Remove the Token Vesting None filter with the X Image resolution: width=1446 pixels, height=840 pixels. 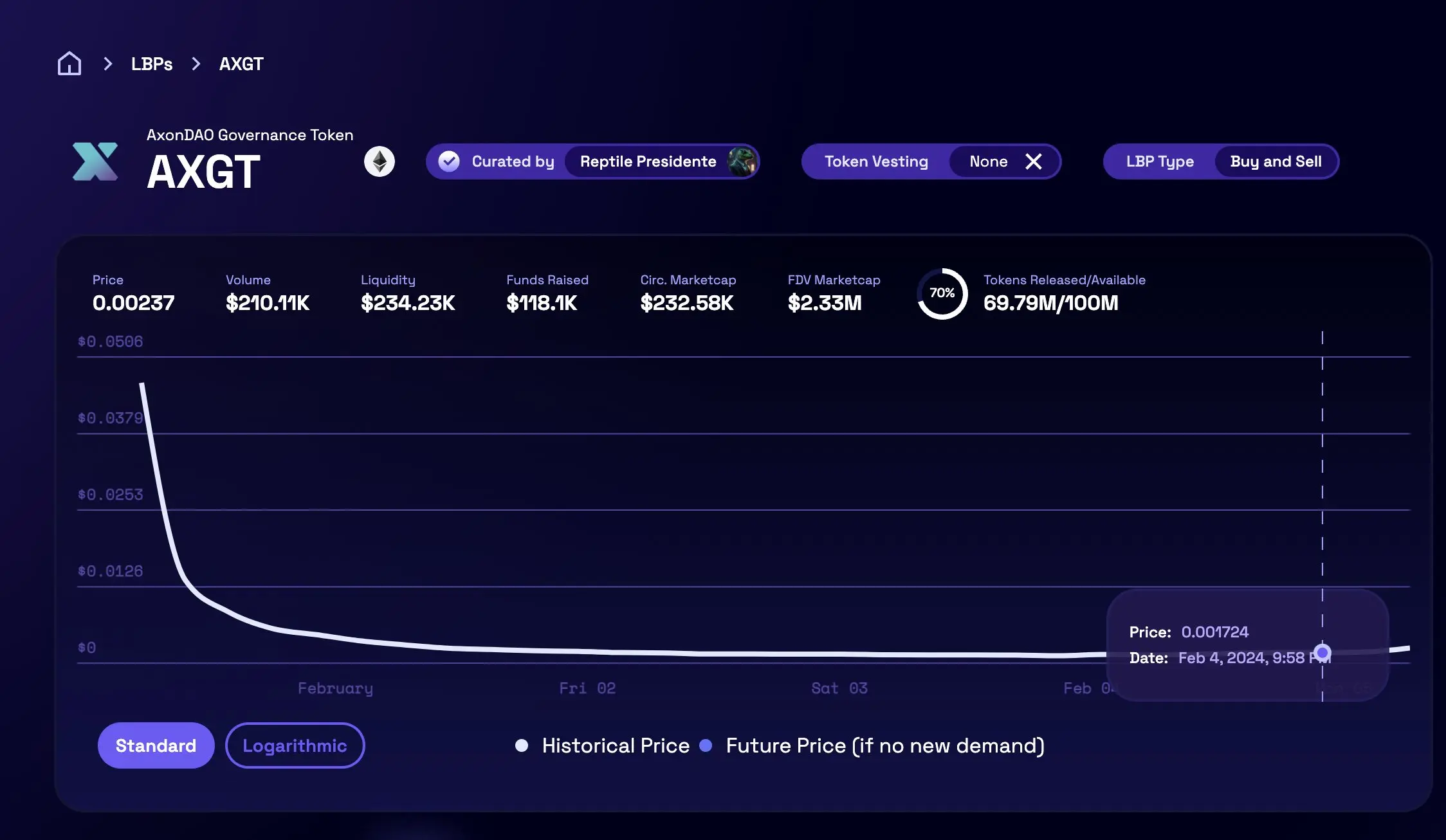click(x=1034, y=161)
